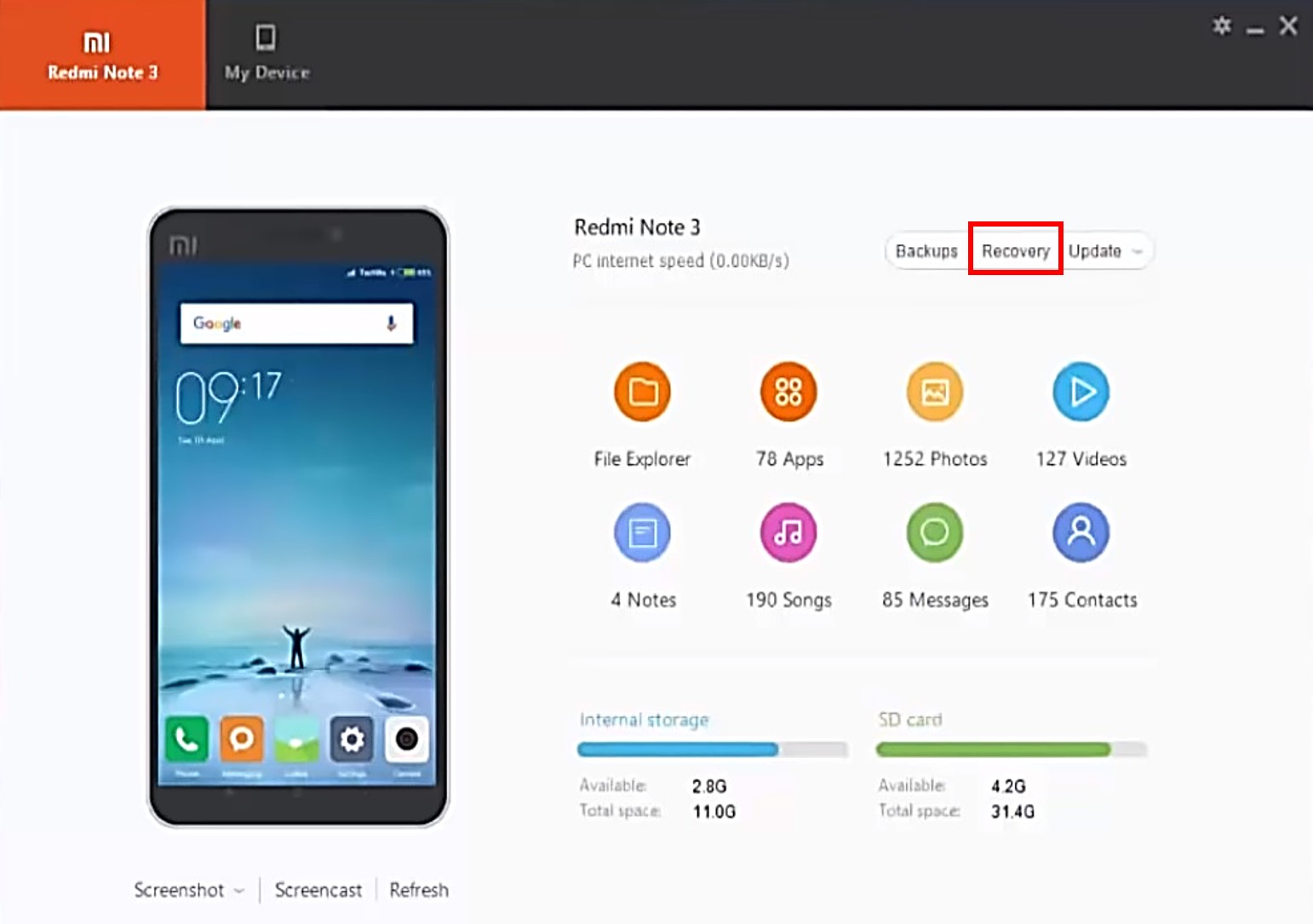Open the 175 Contacts icon

(1081, 533)
